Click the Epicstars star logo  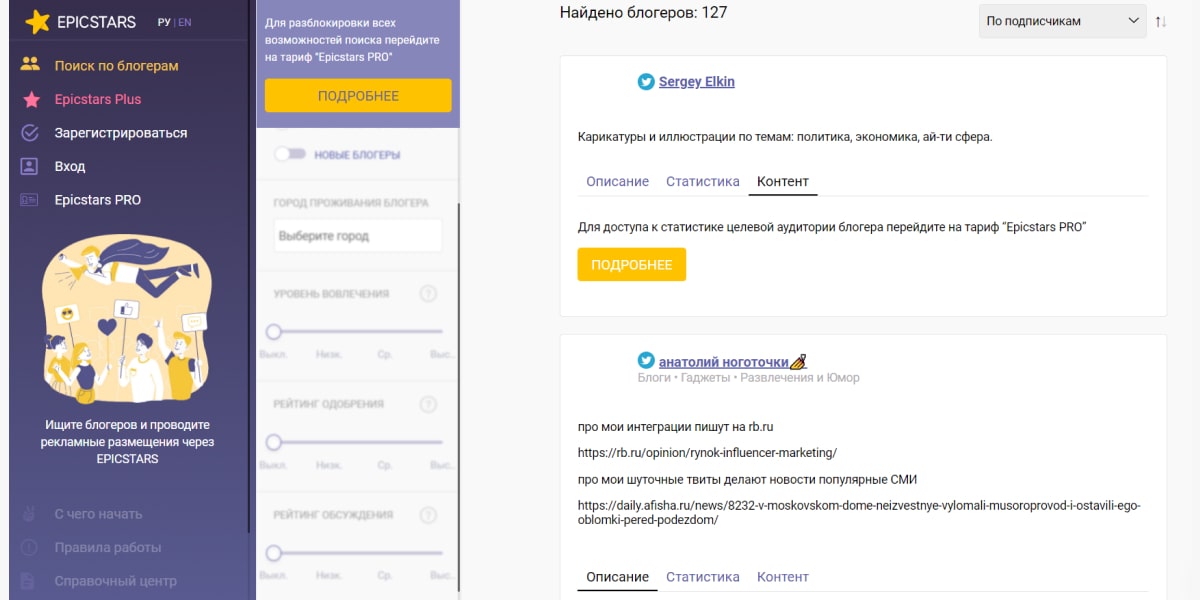click(x=37, y=22)
